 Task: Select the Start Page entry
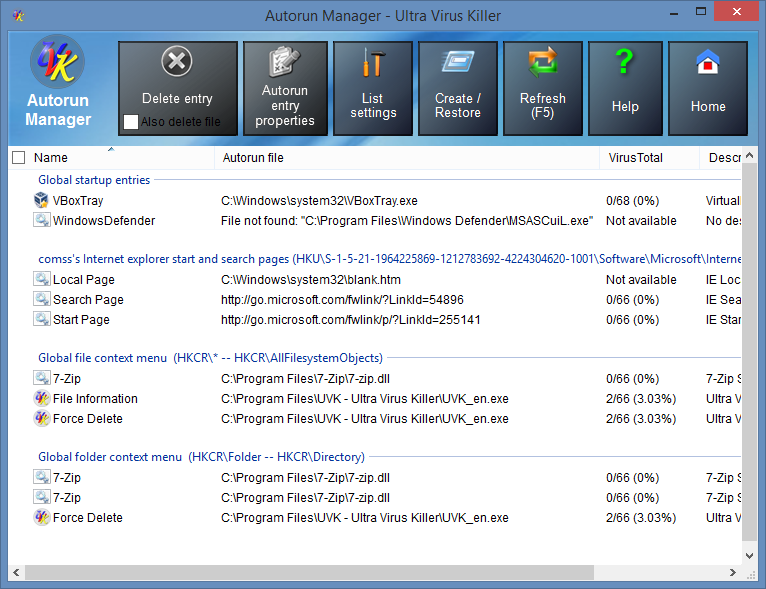(x=81, y=320)
